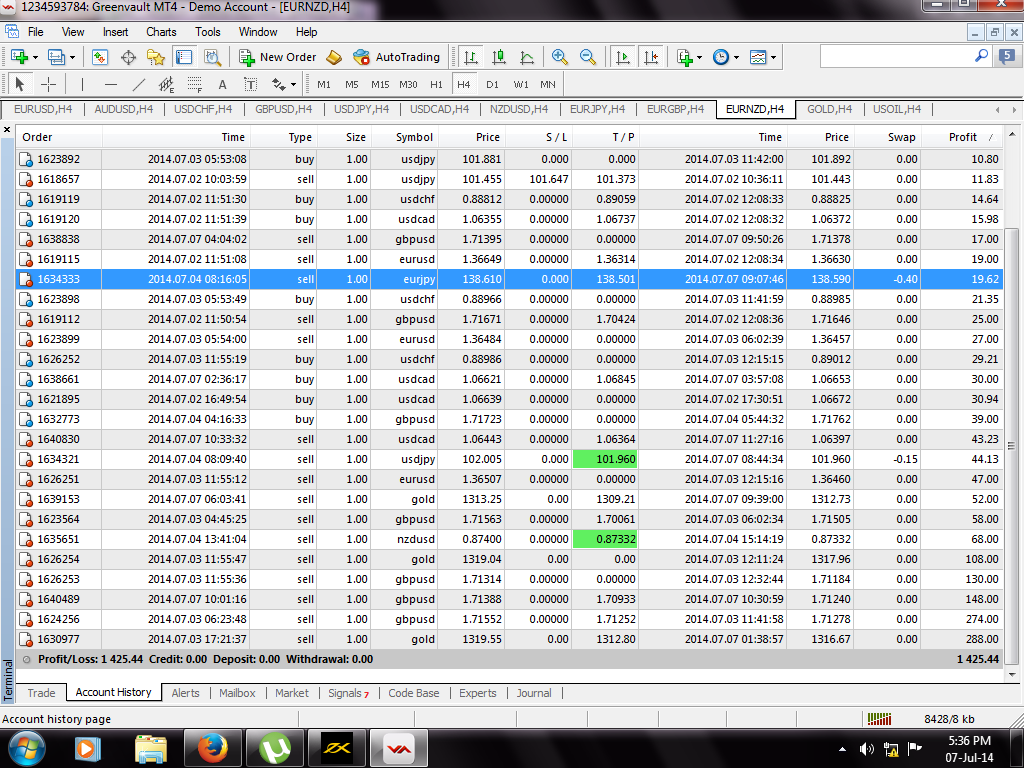Image resolution: width=1024 pixels, height=768 pixels.
Task: Sort by the Symbol column header
Action: click(414, 137)
